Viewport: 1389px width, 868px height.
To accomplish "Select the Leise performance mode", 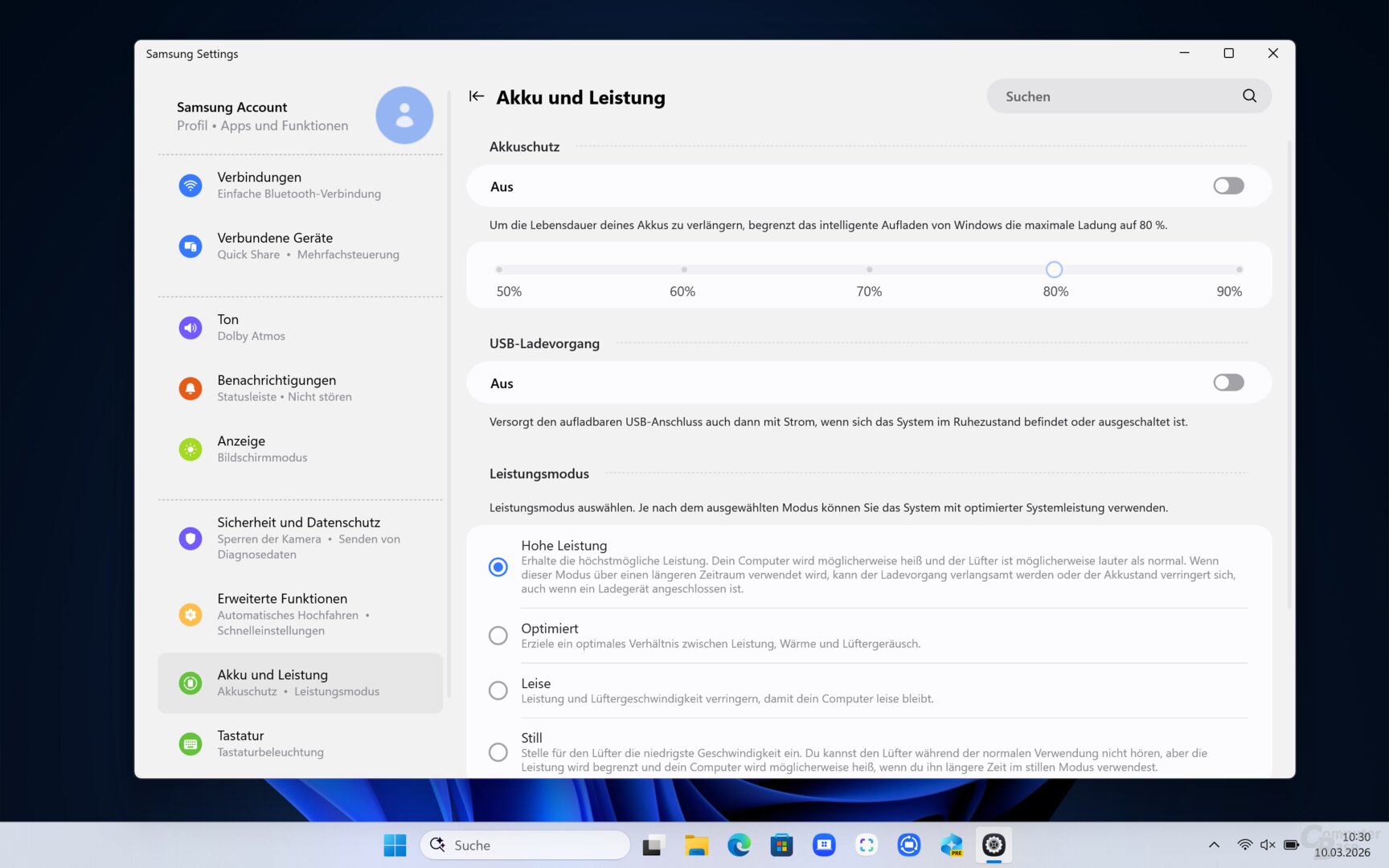I will [498, 690].
